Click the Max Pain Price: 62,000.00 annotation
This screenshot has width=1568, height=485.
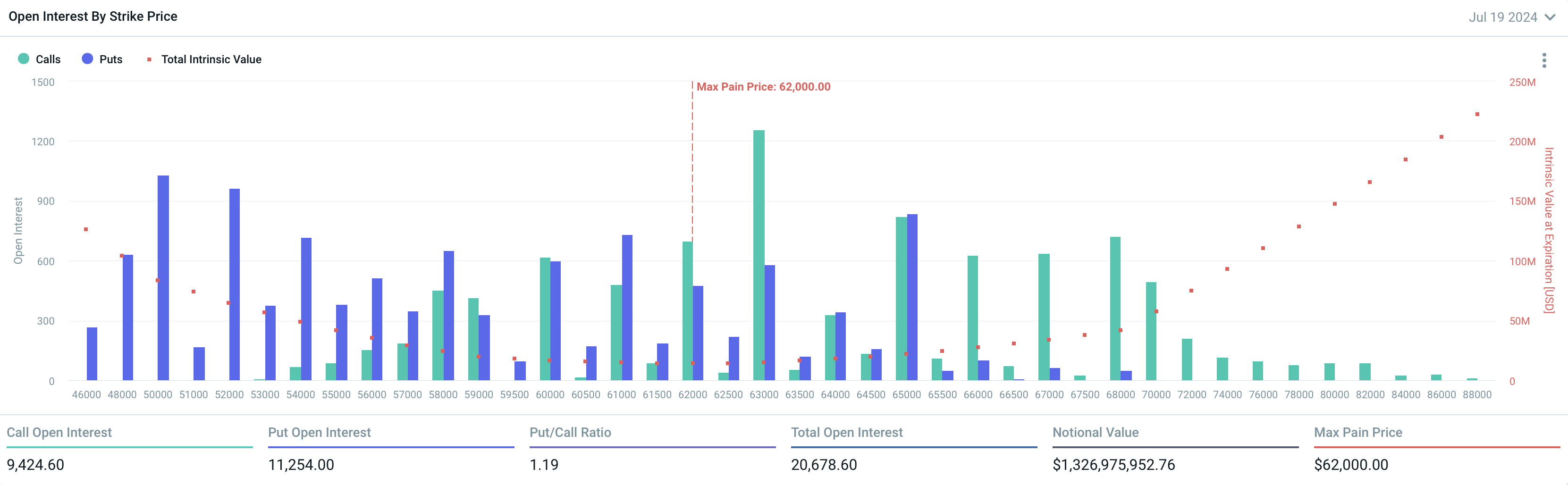coord(763,87)
